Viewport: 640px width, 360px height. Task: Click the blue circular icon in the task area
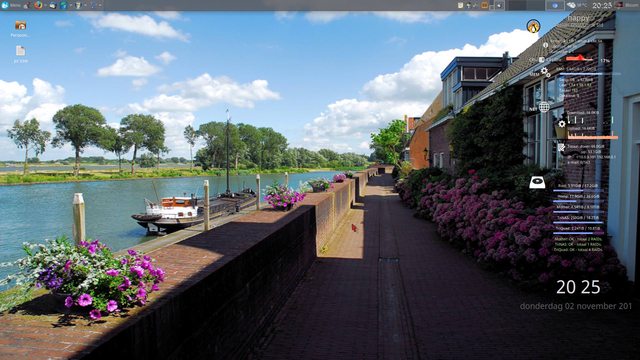point(555,5)
